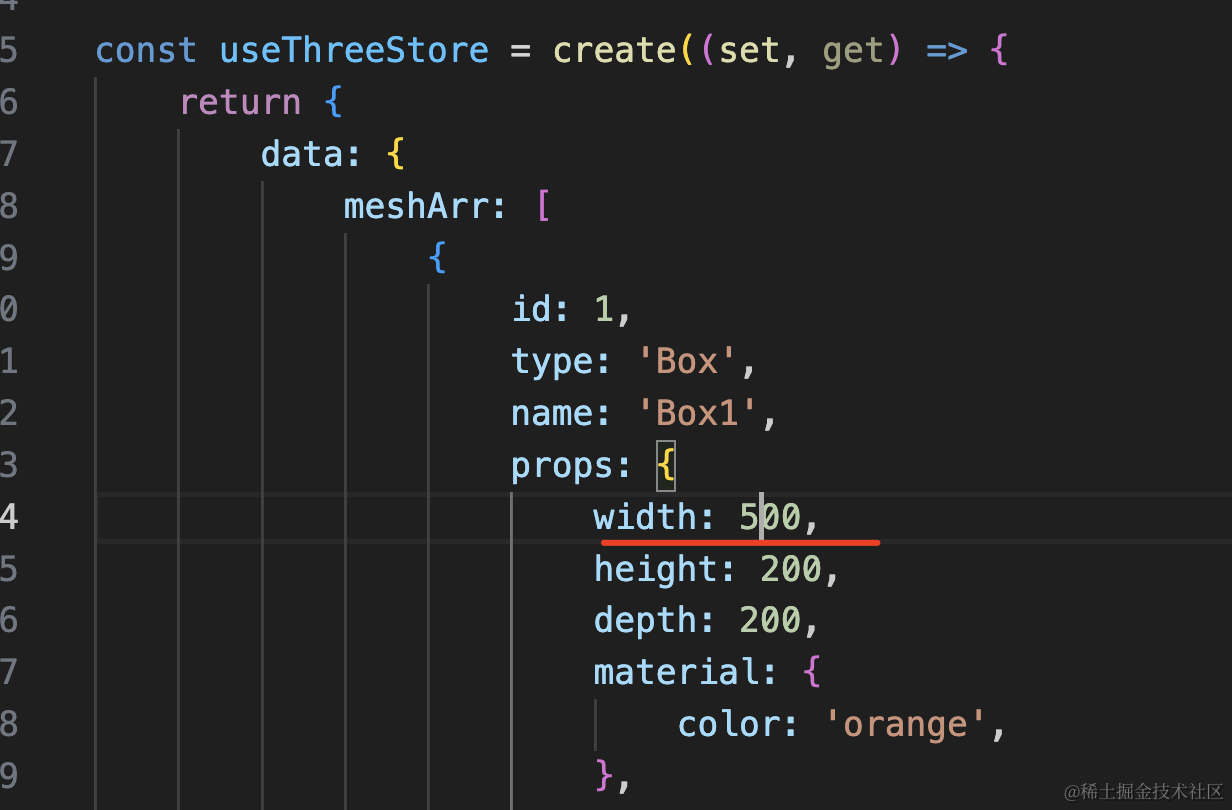
Task: Click the 'color' property key
Action: [728, 725]
